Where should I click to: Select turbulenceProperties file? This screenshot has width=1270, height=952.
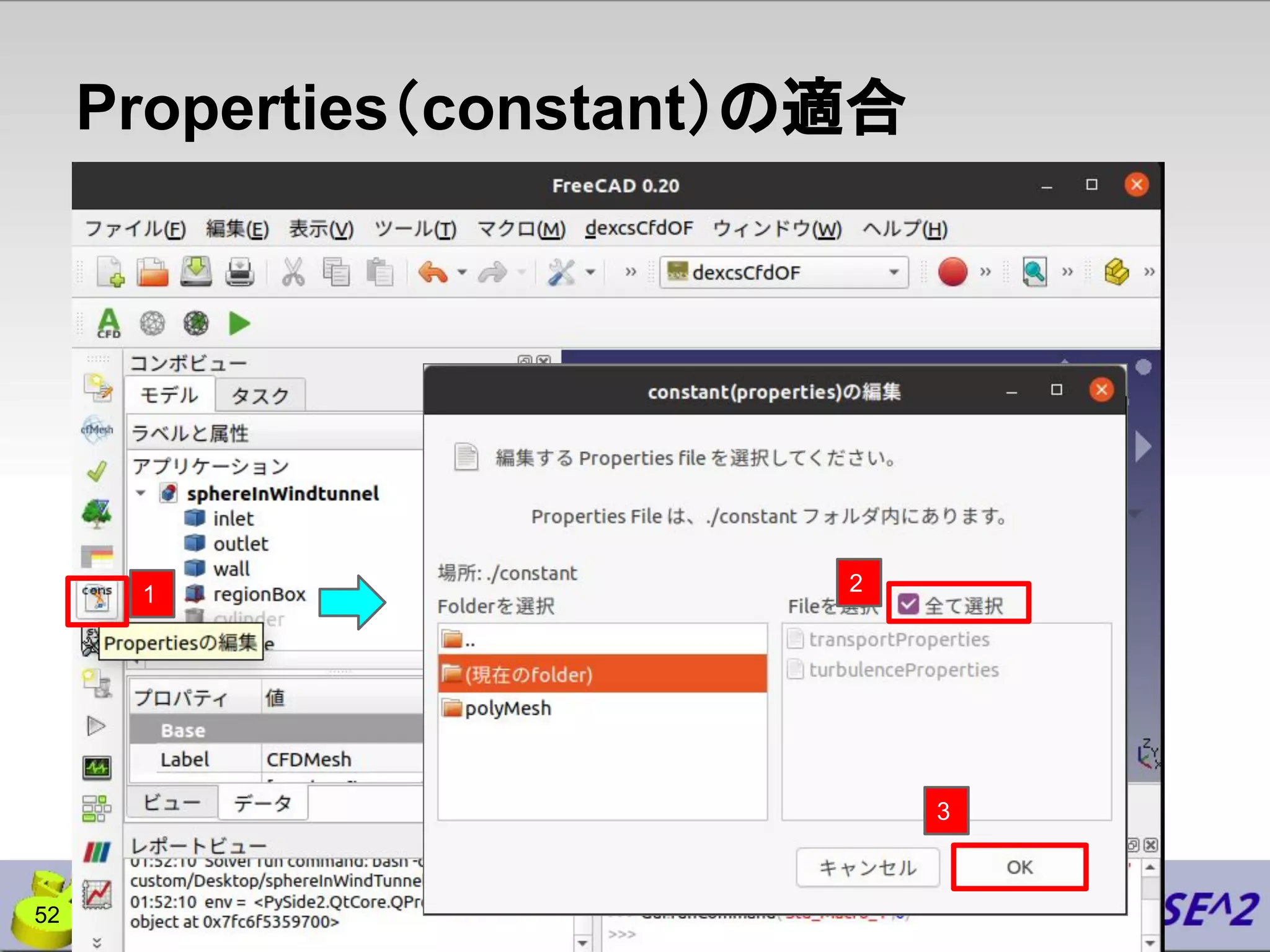[904, 670]
